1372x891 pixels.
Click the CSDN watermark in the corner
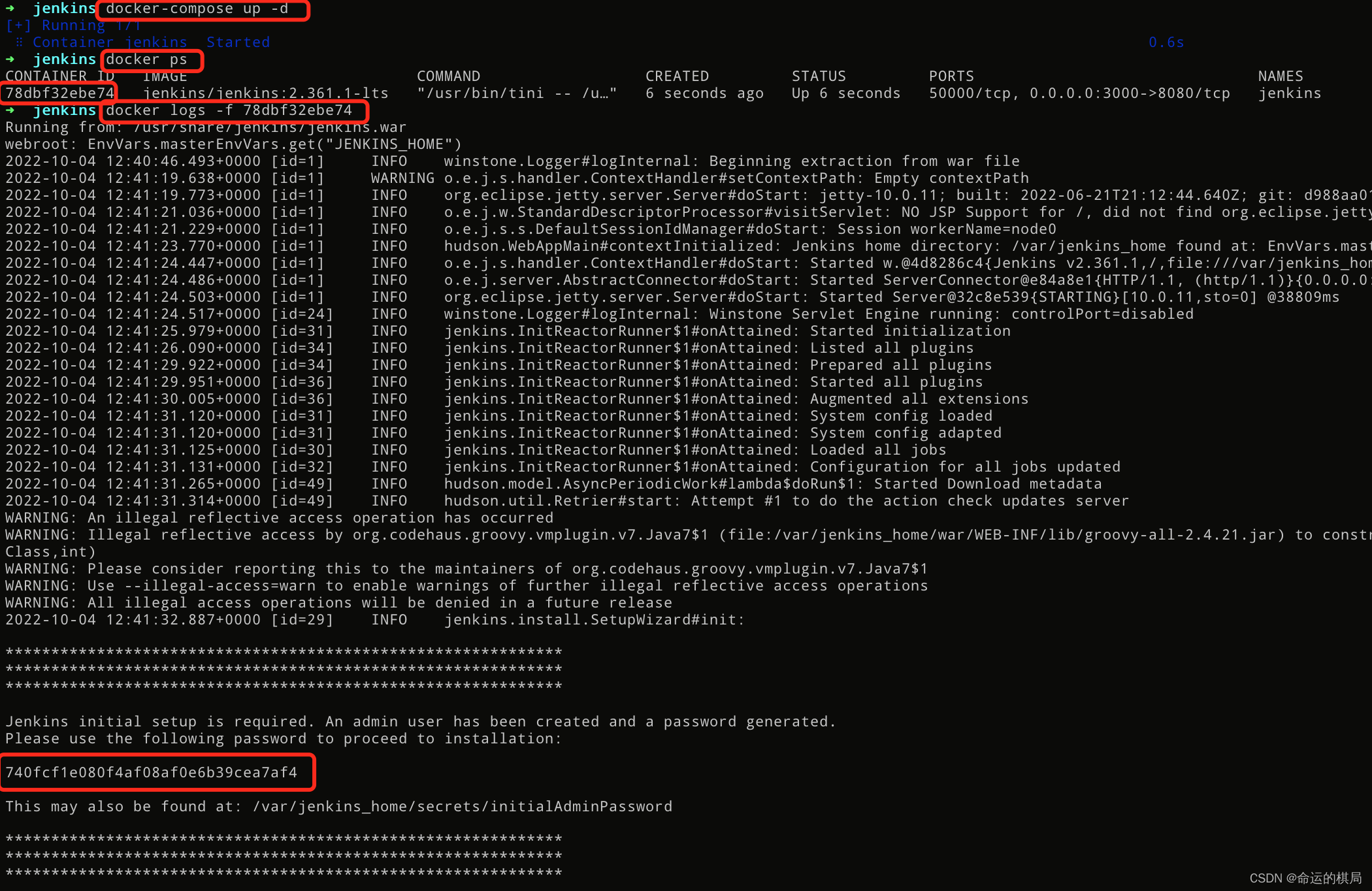click(x=1305, y=878)
